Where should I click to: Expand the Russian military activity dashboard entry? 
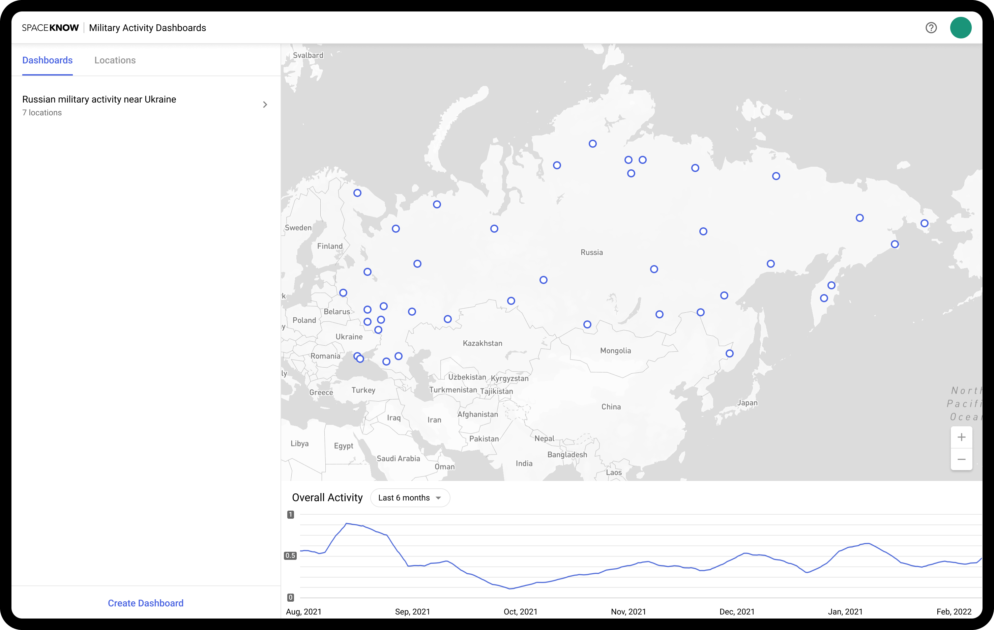click(x=264, y=104)
